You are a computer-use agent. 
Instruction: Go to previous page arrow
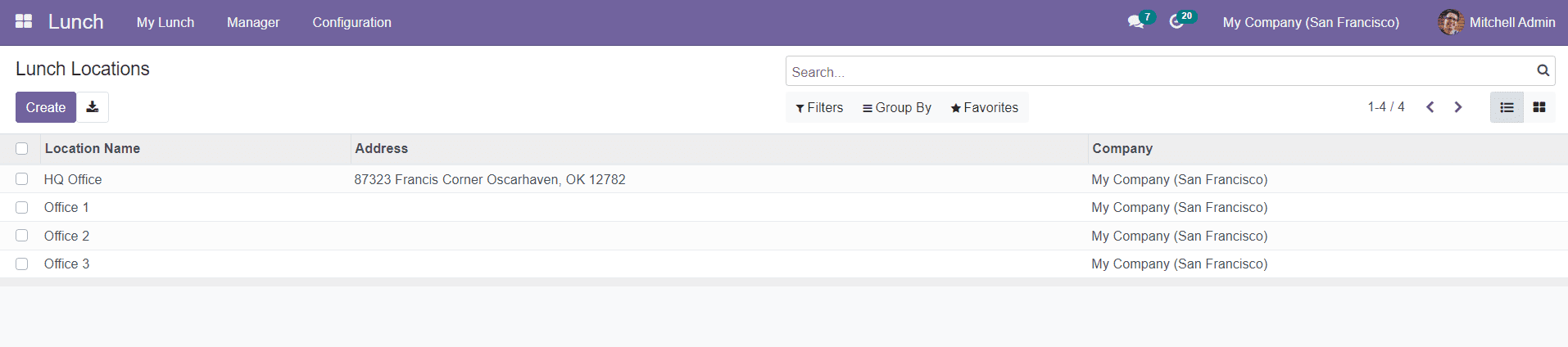coord(1430,107)
